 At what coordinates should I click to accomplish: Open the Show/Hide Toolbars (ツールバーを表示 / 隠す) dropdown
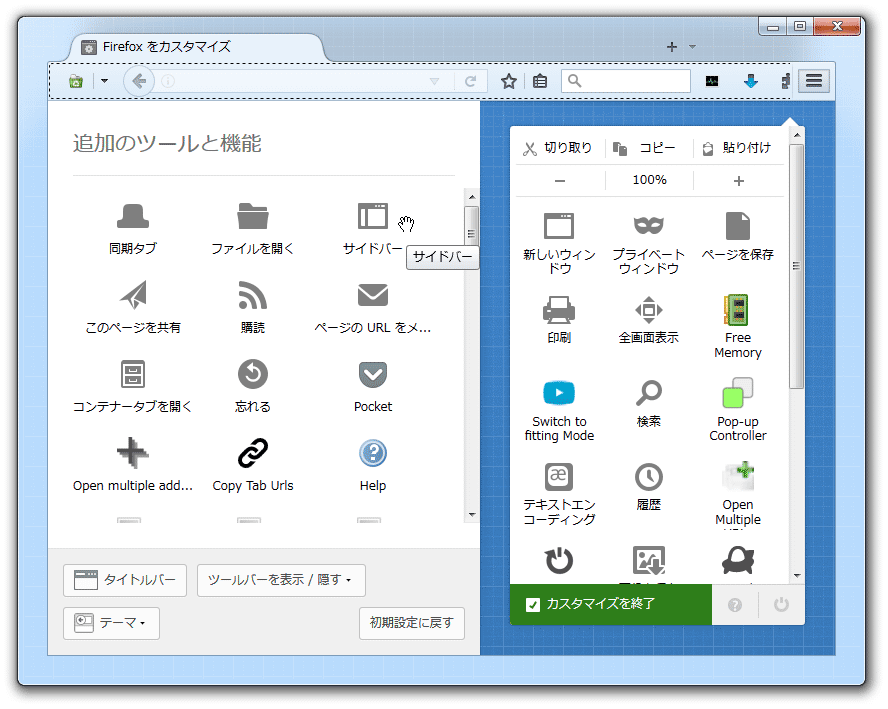(x=281, y=580)
